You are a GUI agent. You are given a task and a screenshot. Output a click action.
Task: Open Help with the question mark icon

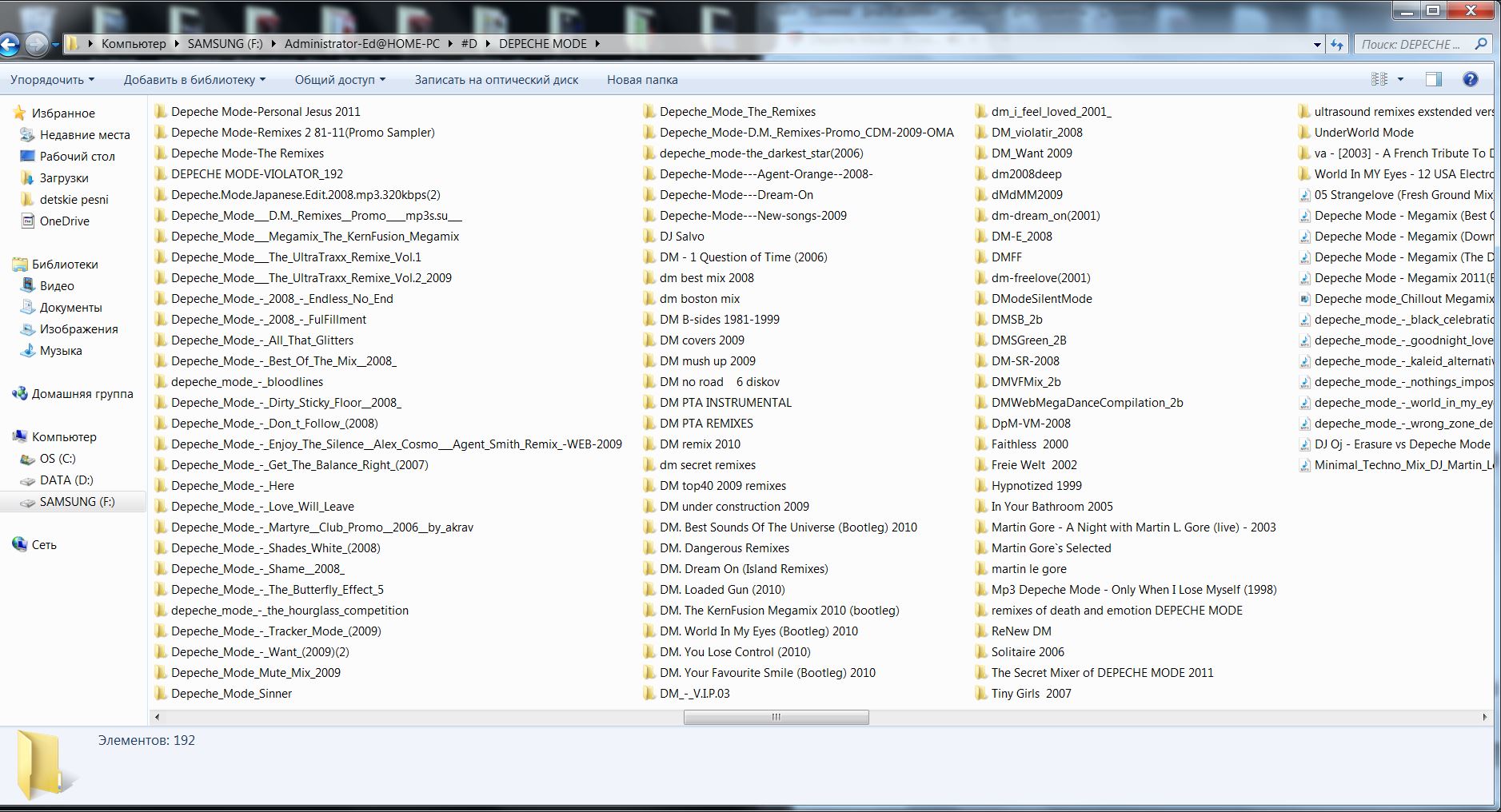click(1470, 79)
